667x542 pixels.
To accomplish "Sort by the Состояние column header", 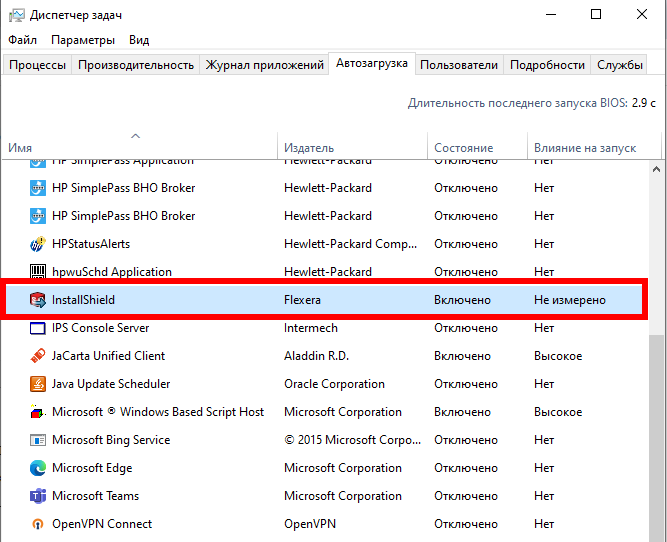I will 463,147.
